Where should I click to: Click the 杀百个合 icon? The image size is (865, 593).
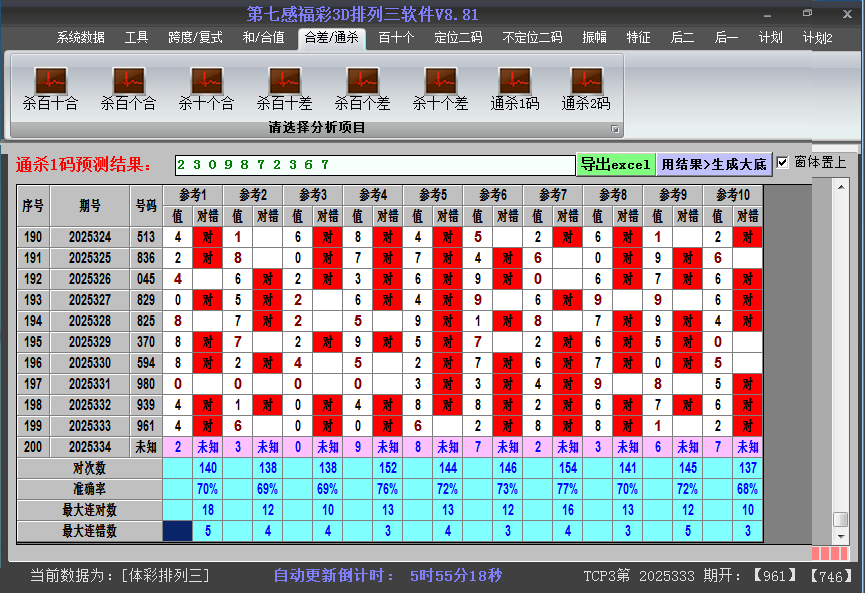pos(128,82)
